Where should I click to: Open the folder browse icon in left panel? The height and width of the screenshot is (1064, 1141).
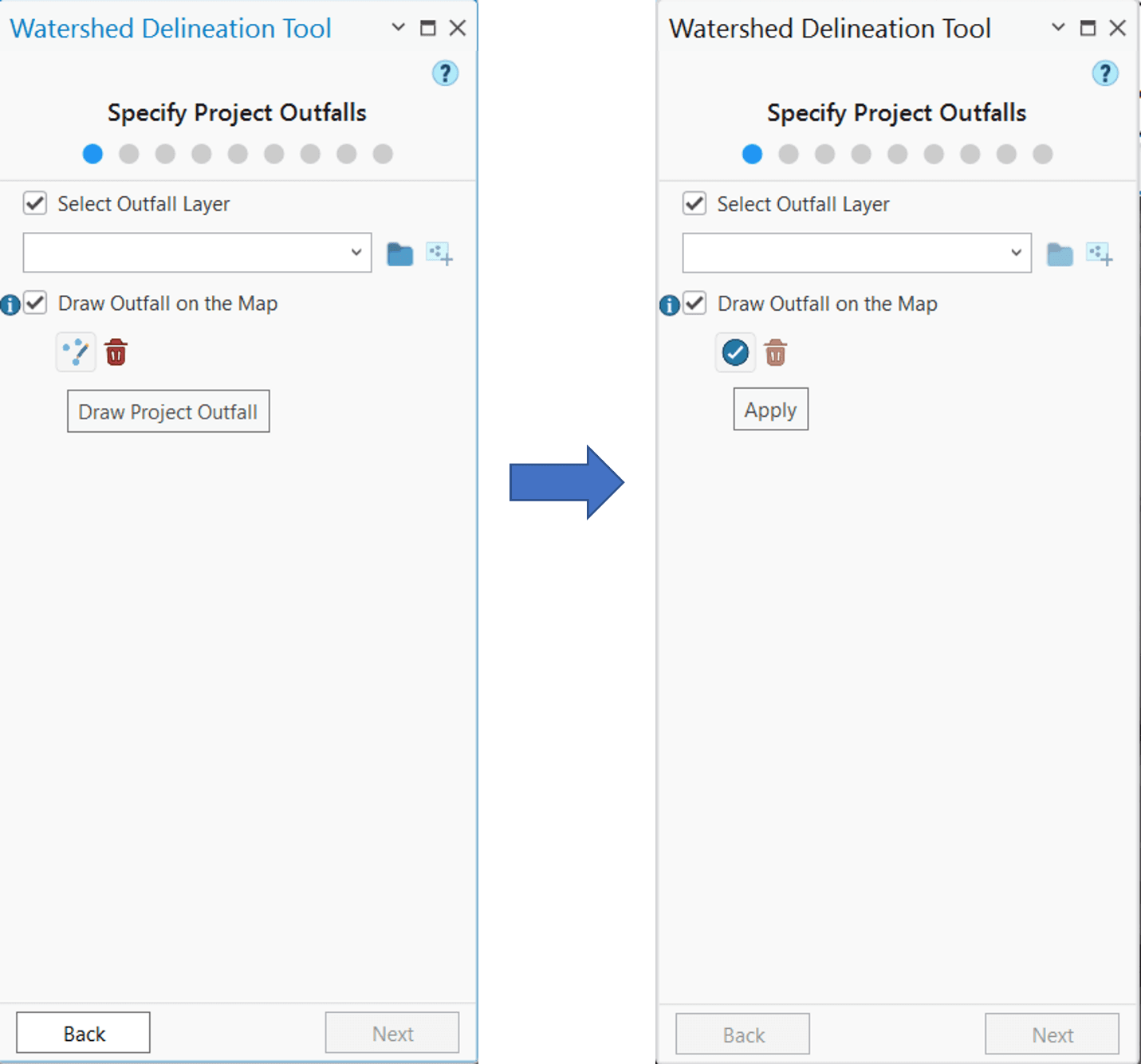click(399, 254)
